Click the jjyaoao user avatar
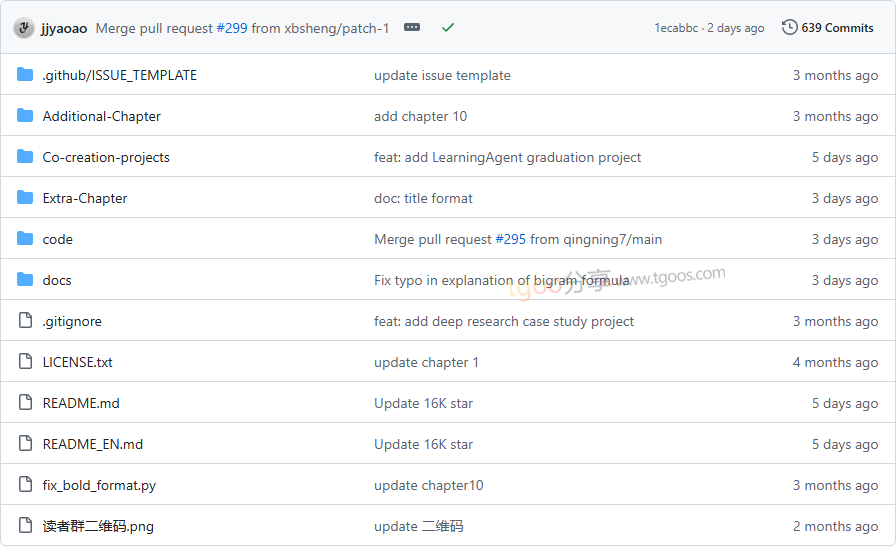The height and width of the screenshot is (546, 896). coord(24,28)
